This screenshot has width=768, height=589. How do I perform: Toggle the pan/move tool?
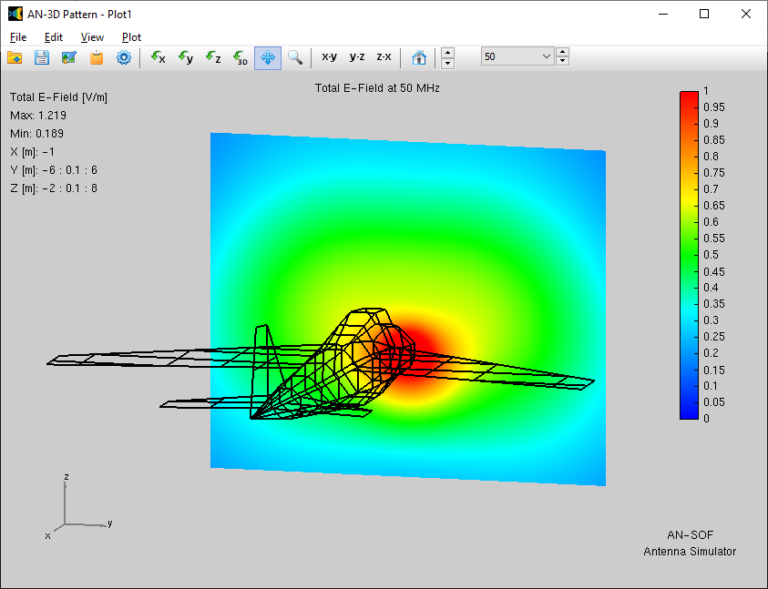coord(268,57)
